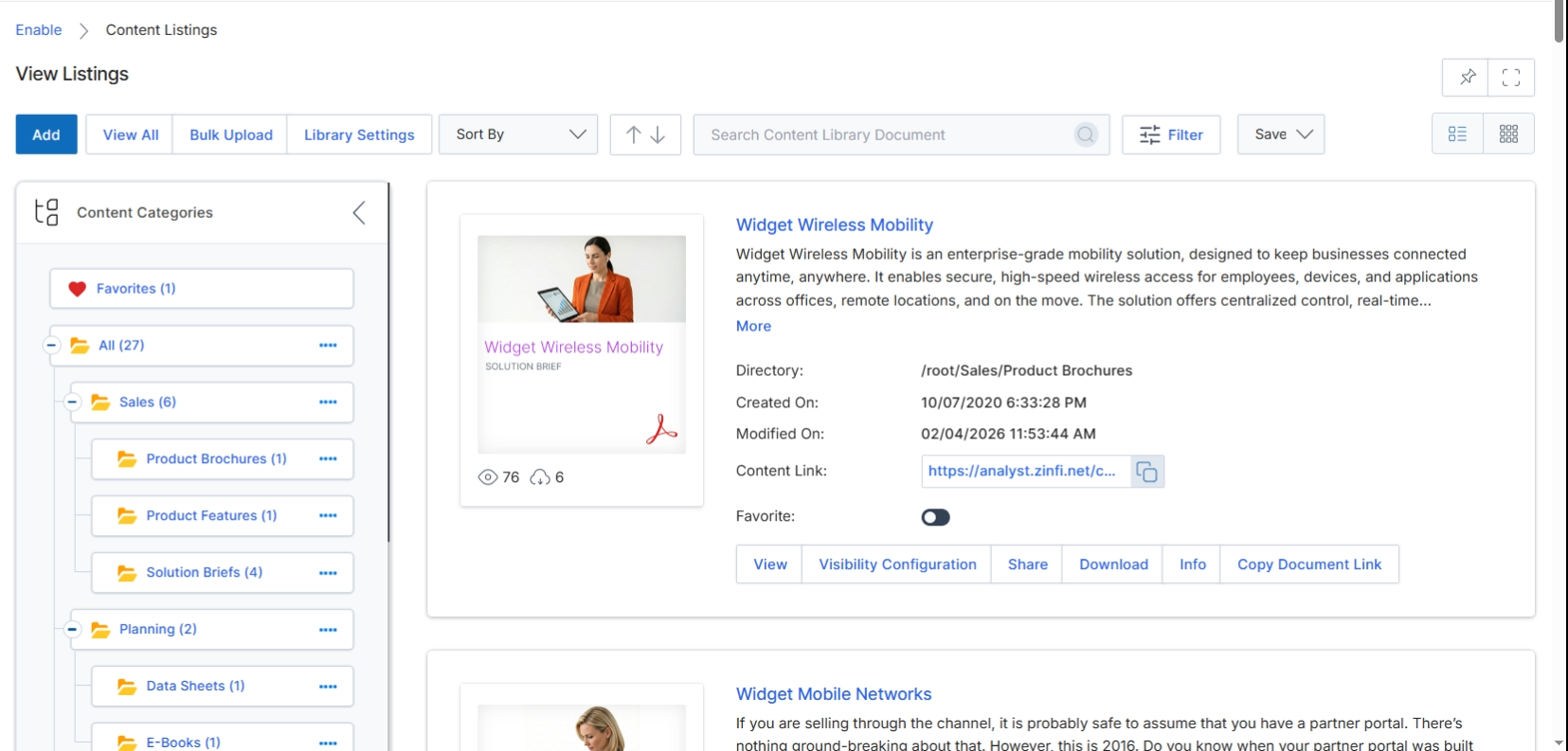
Task: Click the download count cloud icon
Action: click(540, 477)
